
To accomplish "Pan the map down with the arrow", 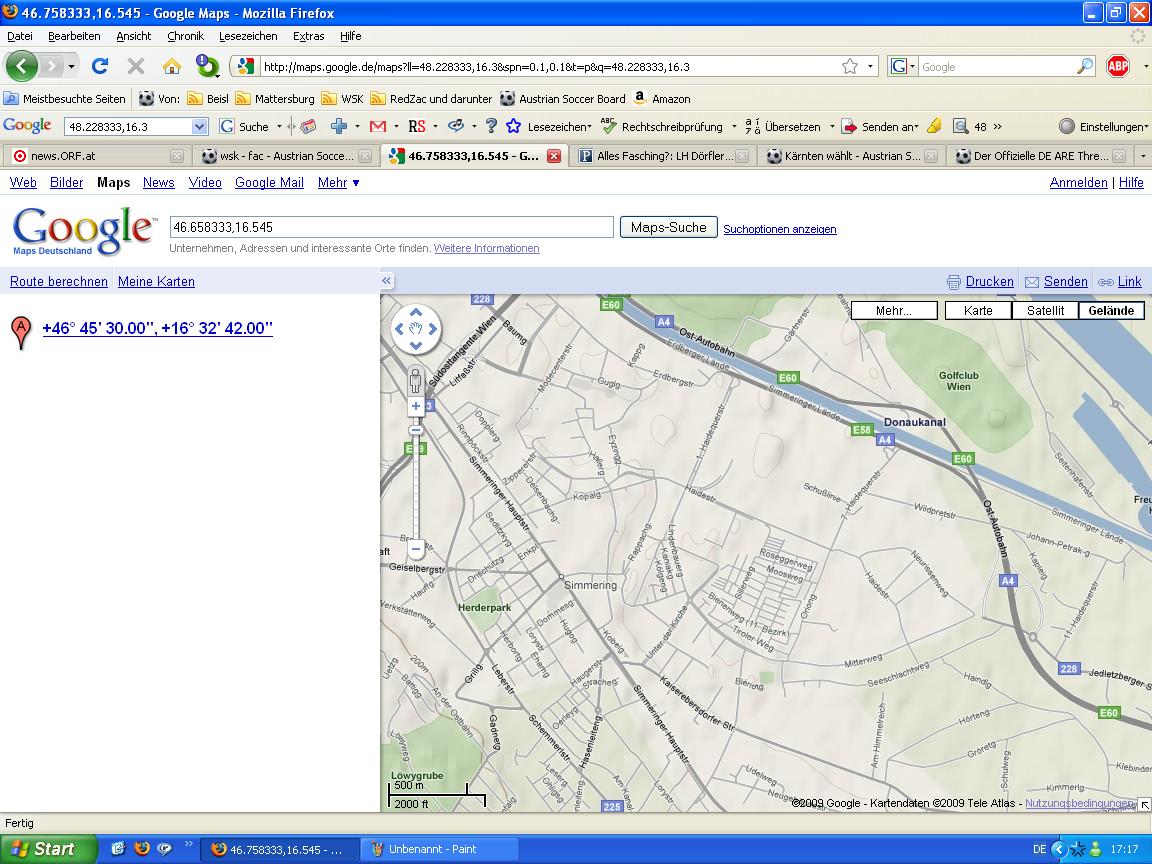I will point(416,345).
